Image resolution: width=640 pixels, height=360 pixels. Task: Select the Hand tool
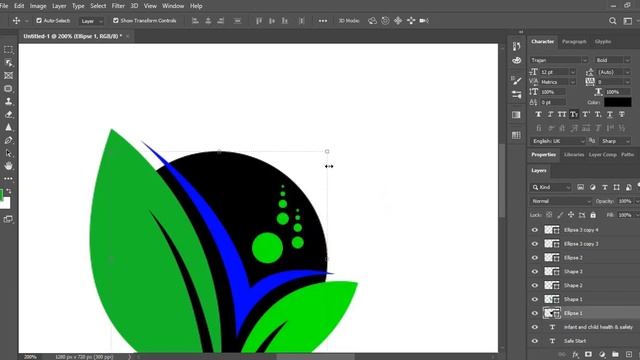(x=8, y=166)
